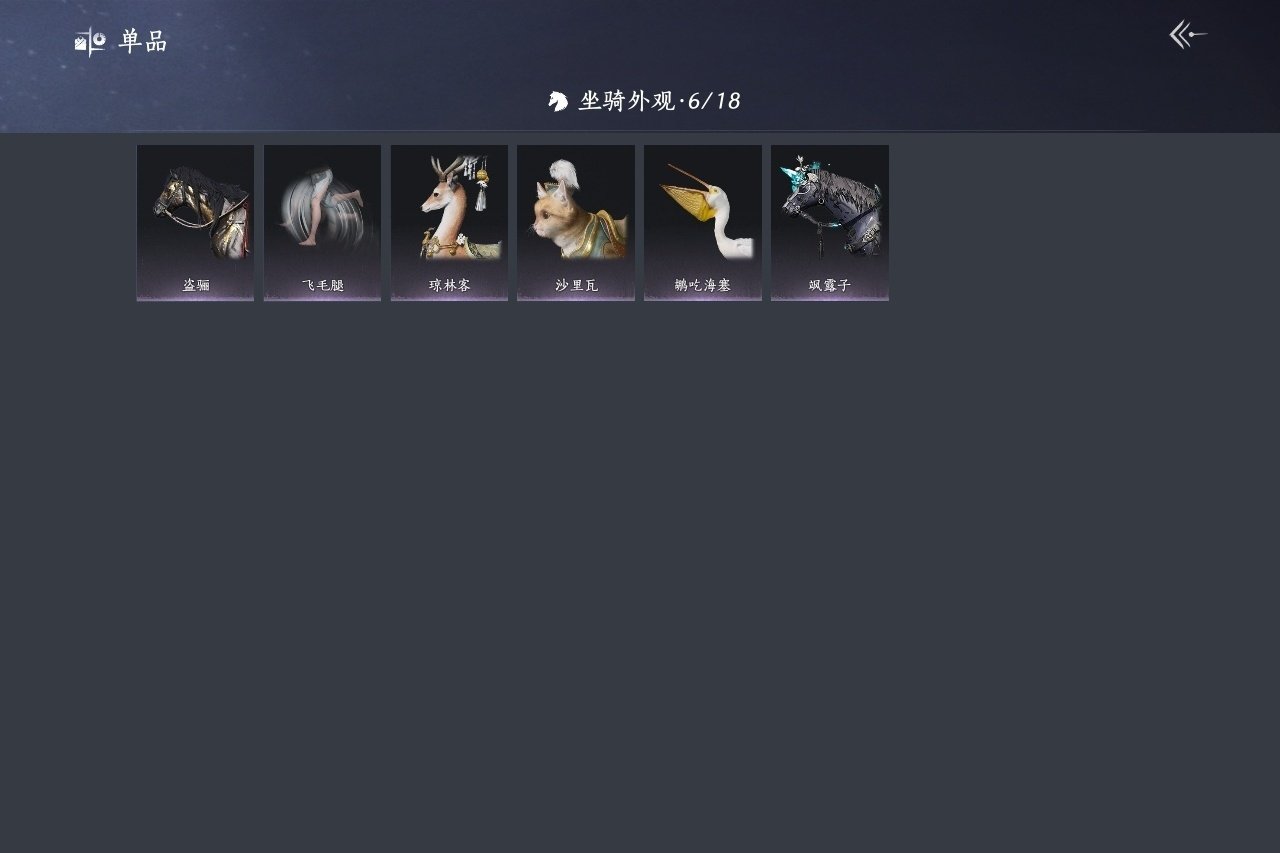Click the 单品 wardrobe icon in header
This screenshot has width=1280, height=853.
[90, 41]
